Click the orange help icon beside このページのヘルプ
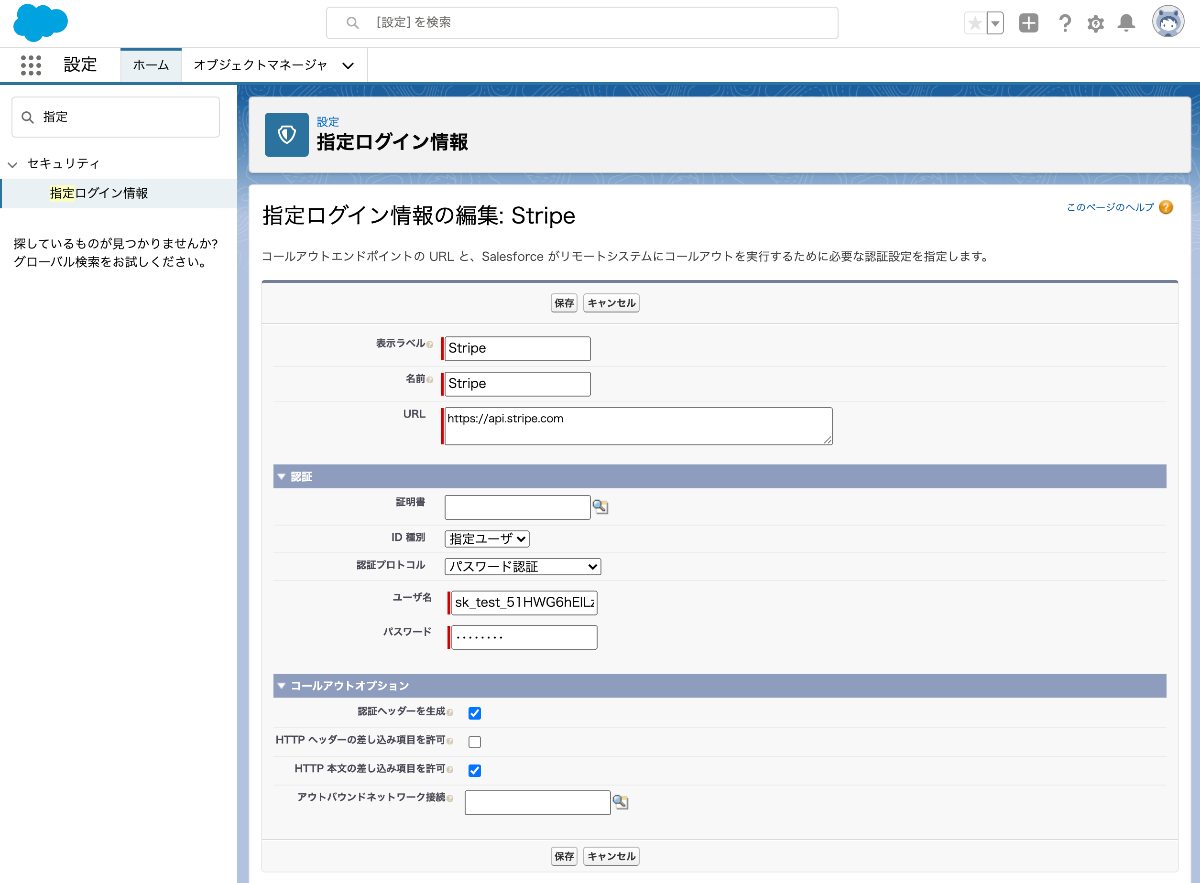This screenshot has width=1200, height=883. coord(1166,208)
